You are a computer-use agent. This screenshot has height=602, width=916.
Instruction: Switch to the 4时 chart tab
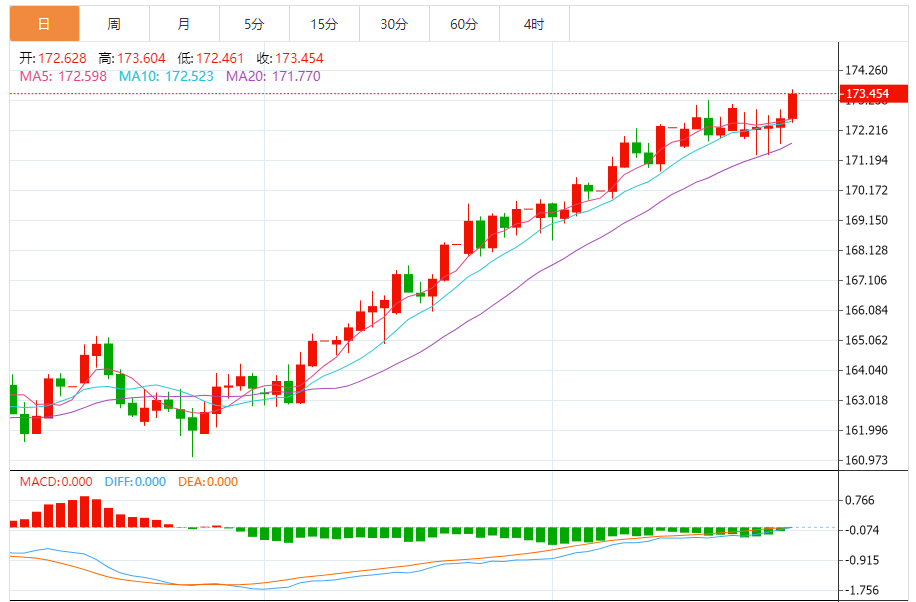tap(534, 24)
